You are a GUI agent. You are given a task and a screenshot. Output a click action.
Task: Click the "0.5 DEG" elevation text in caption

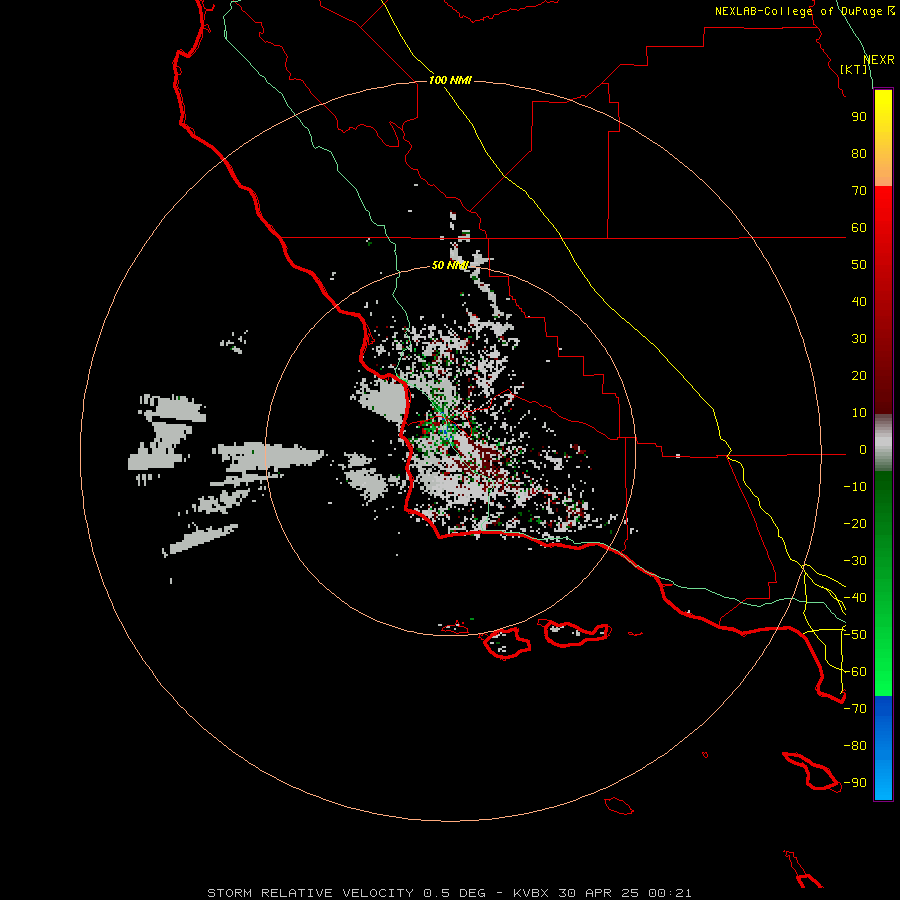tap(455, 893)
